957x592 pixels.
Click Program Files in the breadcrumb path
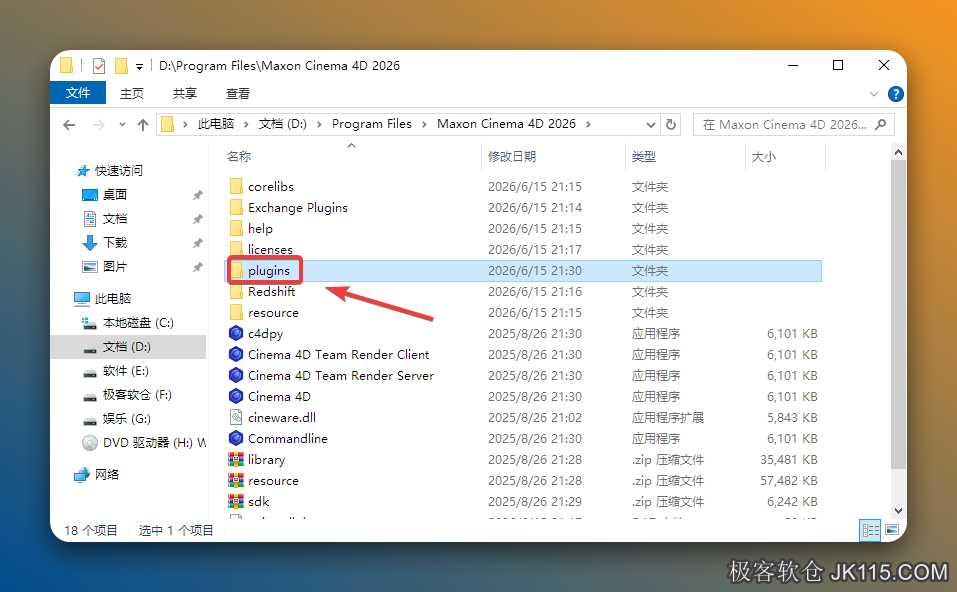[x=372, y=124]
